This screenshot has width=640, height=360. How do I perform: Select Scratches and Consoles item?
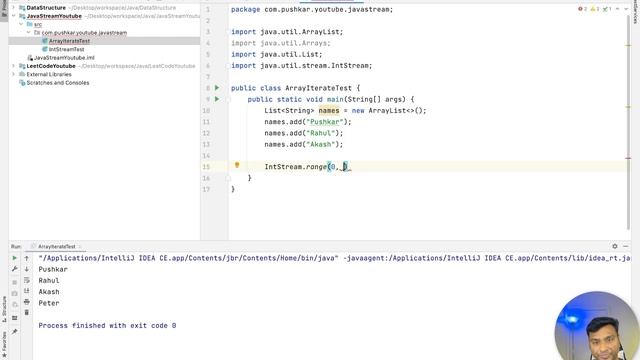[58, 82]
